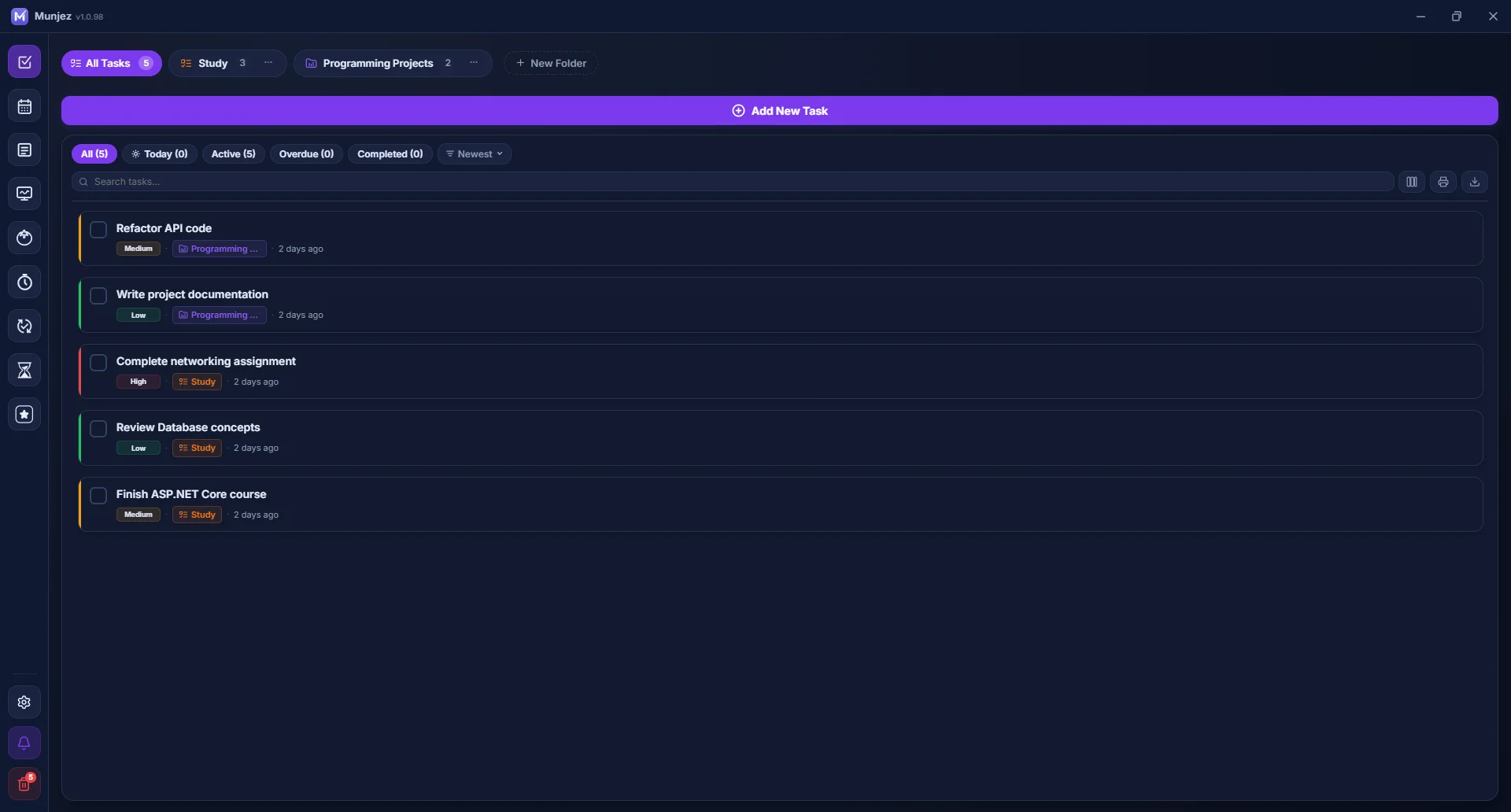Switch to Programming Projects folder tab
This screenshot has width=1511, height=812.
pyautogui.click(x=378, y=63)
